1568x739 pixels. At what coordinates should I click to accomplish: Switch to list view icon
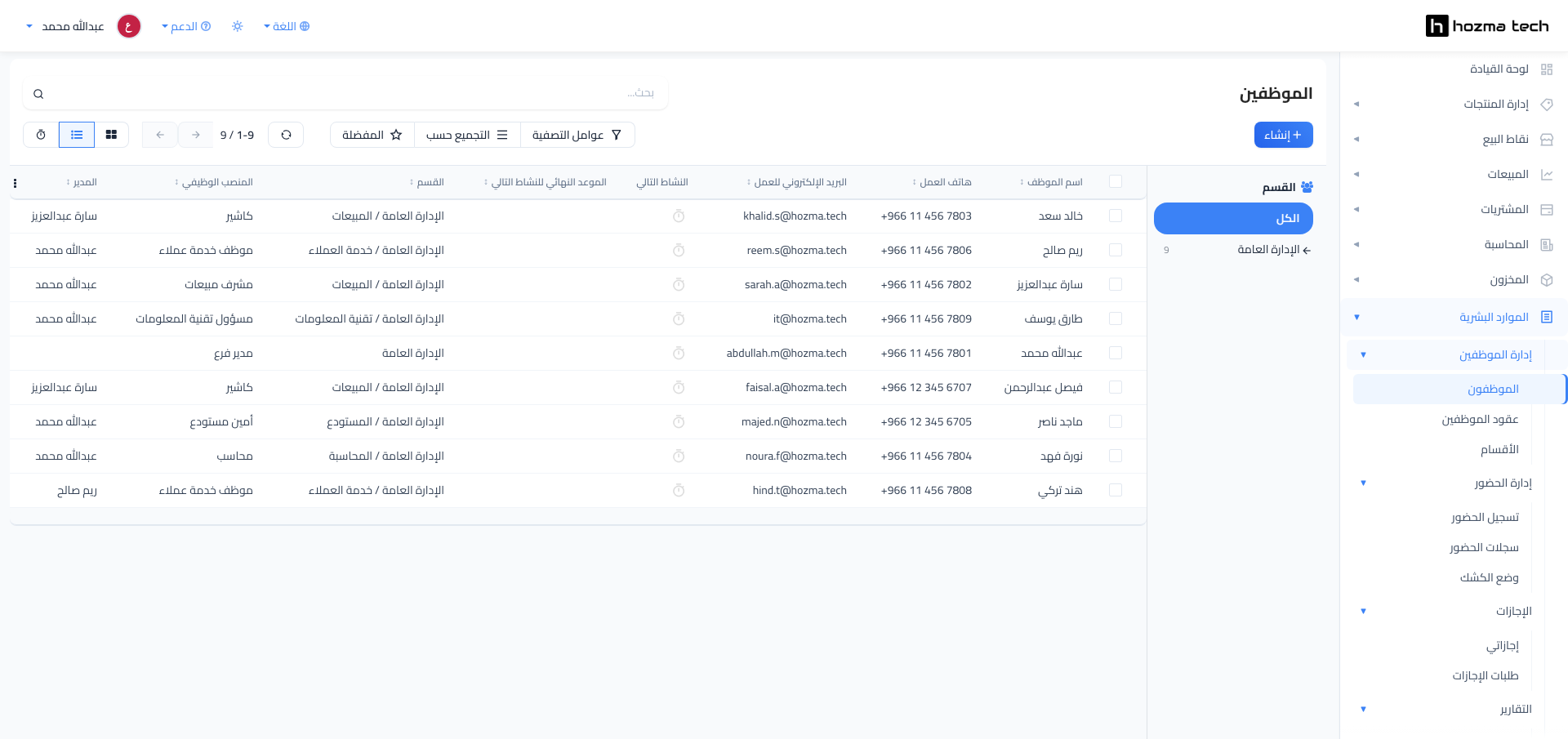77,135
